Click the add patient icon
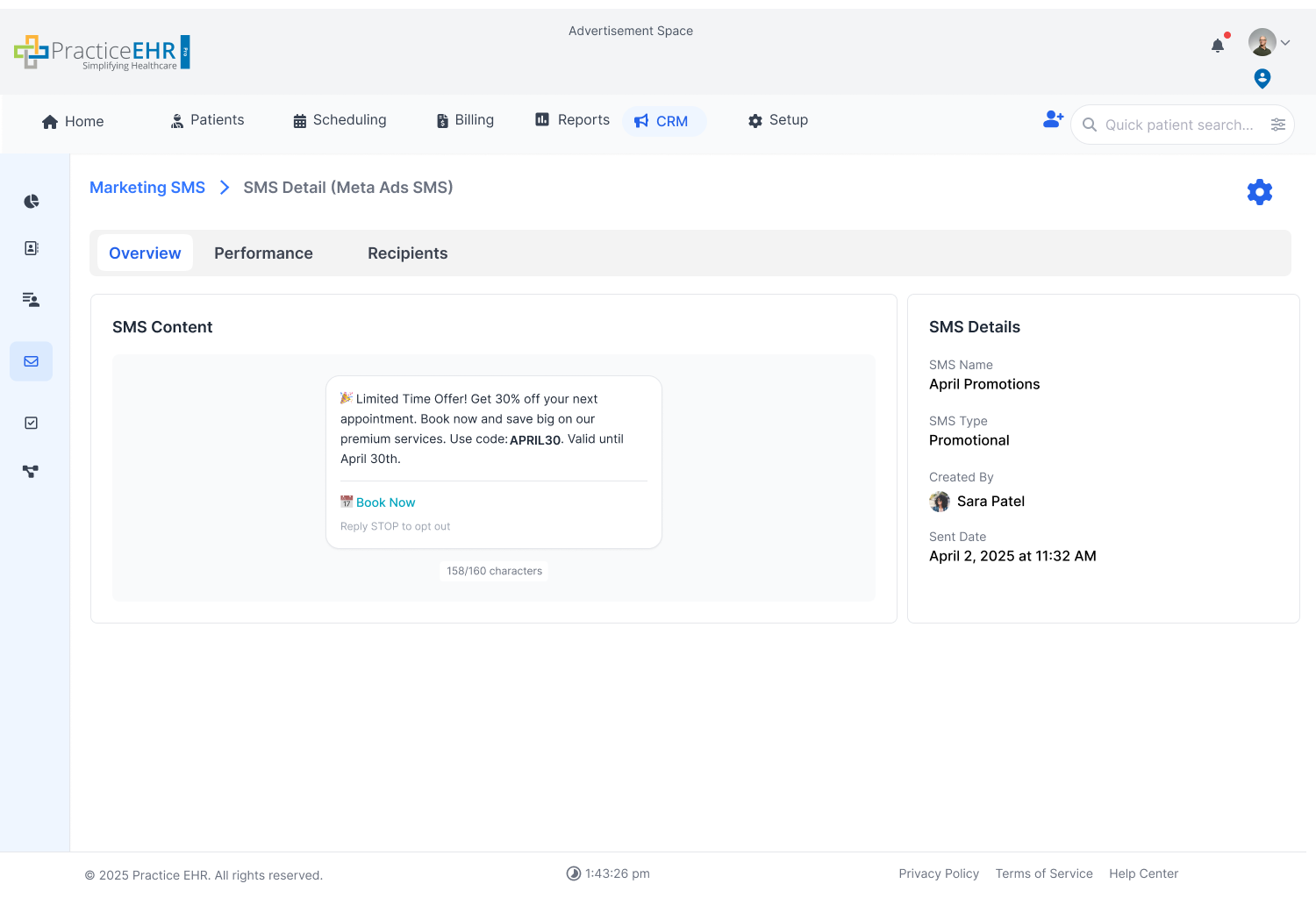1316x898 pixels. (1053, 119)
